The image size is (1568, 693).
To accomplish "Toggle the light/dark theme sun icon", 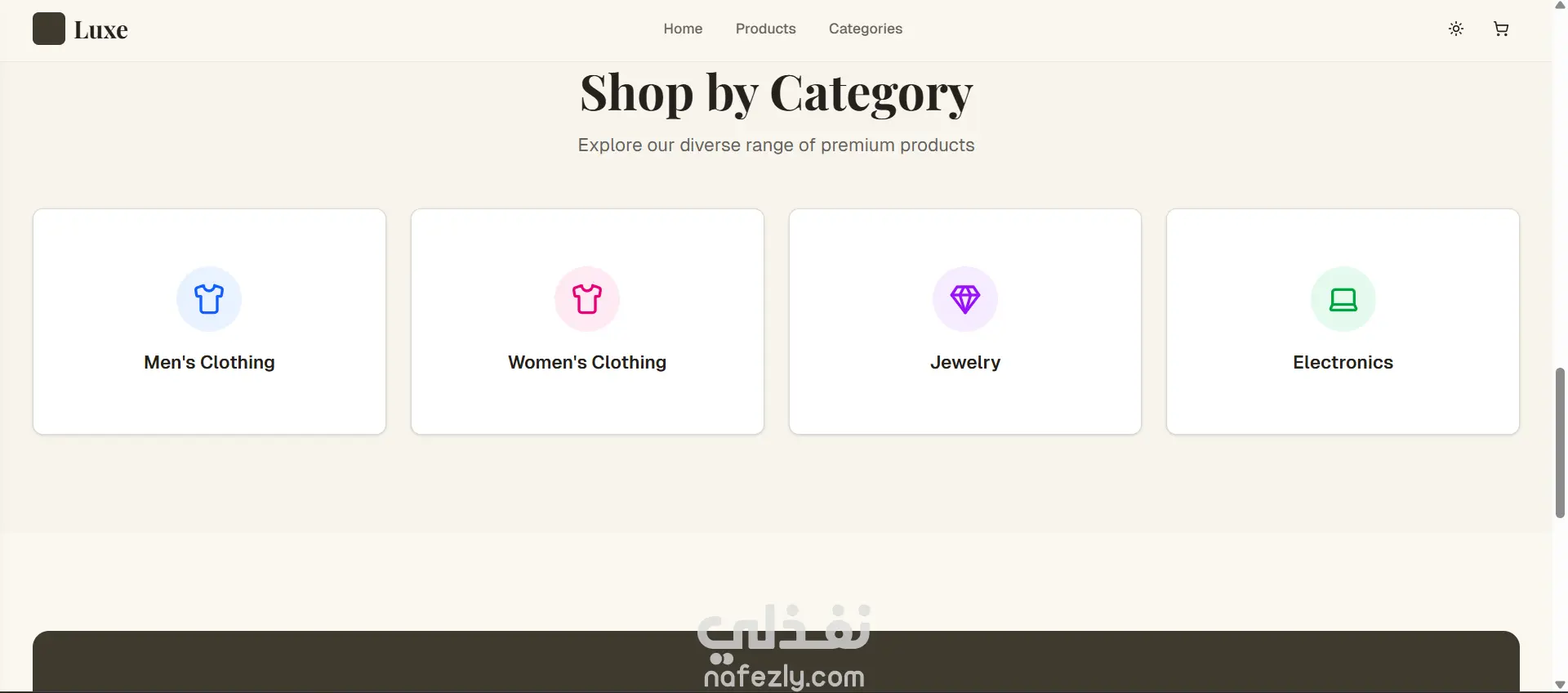I will coord(1456,29).
